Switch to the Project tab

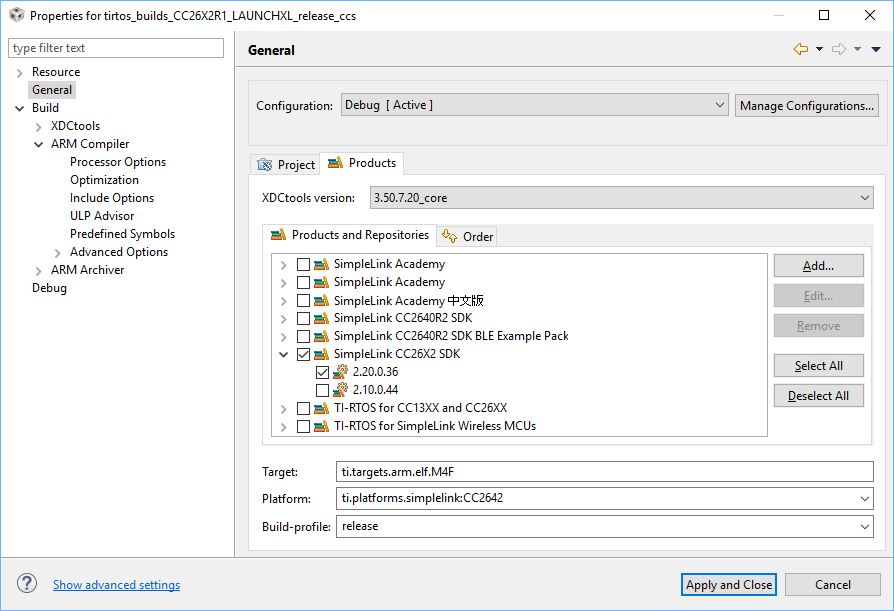click(287, 164)
